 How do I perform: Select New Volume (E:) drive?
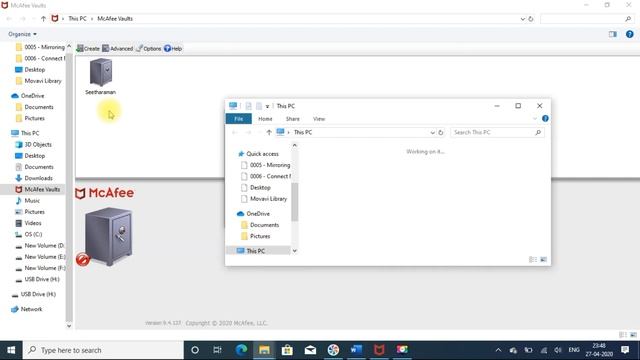40,257
